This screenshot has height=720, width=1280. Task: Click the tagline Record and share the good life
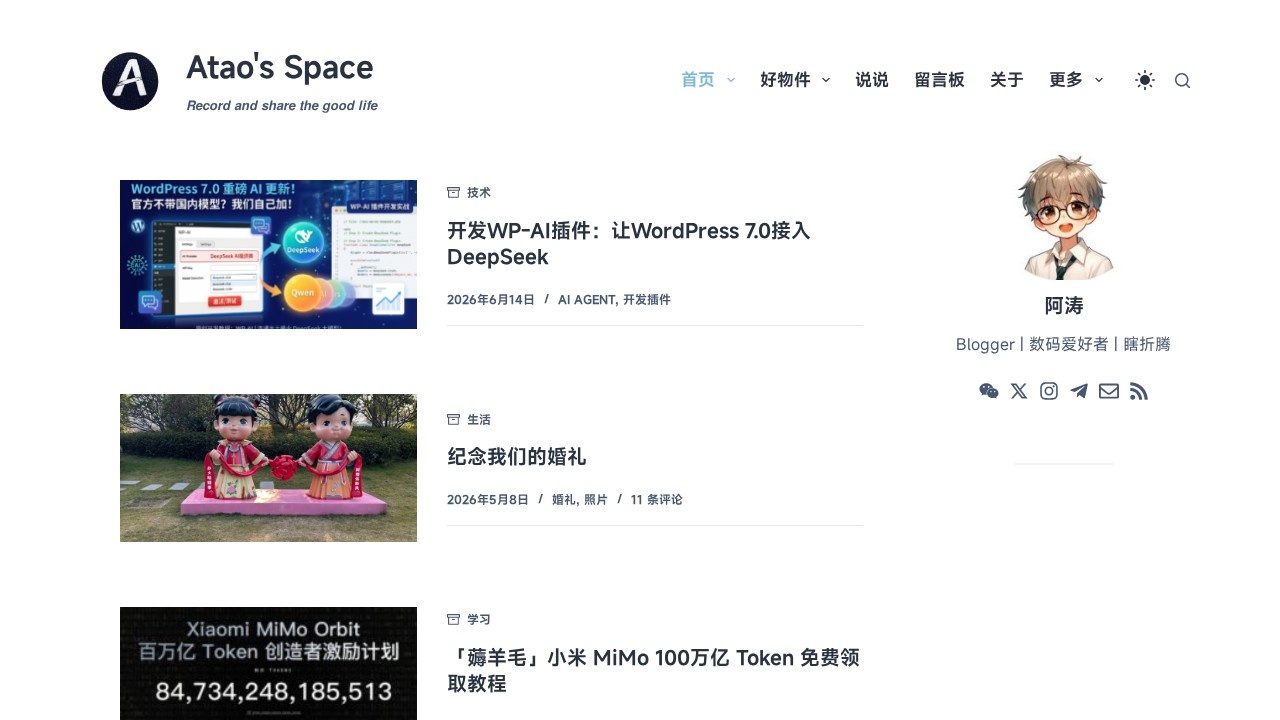(282, 105)
